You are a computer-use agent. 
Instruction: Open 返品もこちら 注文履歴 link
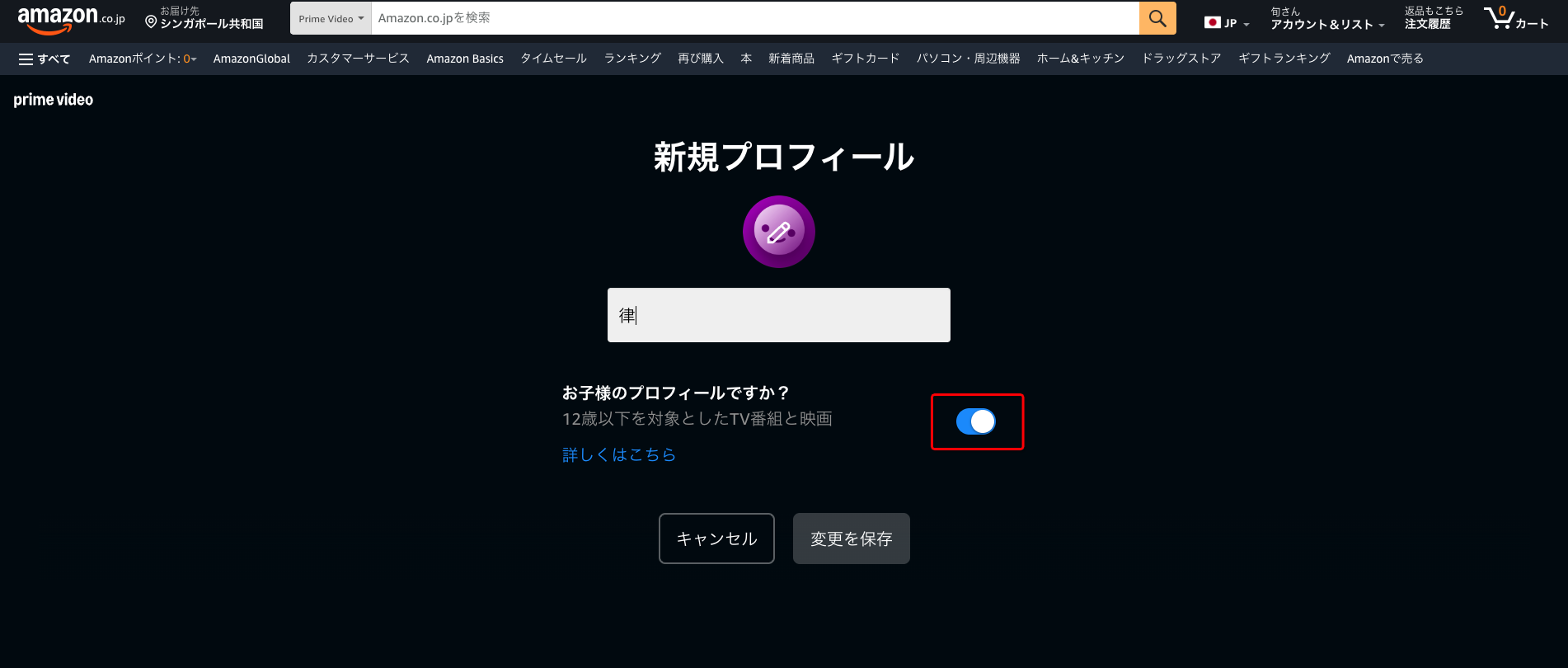(1434, 18)
